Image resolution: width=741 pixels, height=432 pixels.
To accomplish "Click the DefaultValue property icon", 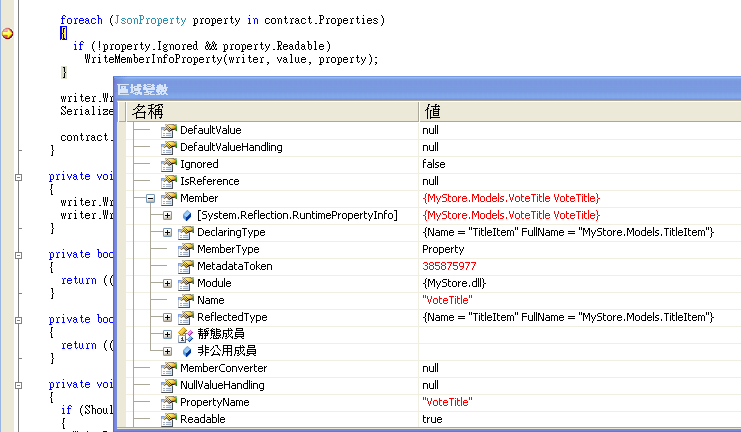I will coord(169,130).
